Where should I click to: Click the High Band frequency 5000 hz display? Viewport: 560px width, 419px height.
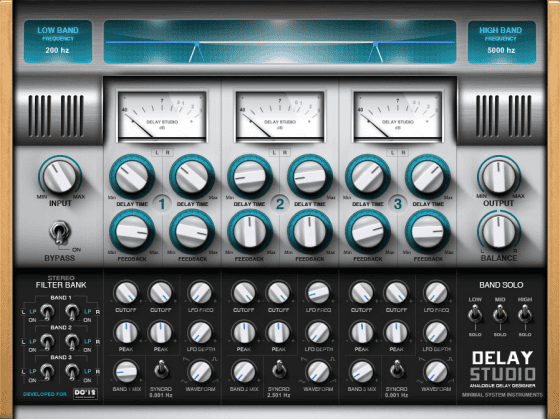pyautogui.click(x=501, y=42)
